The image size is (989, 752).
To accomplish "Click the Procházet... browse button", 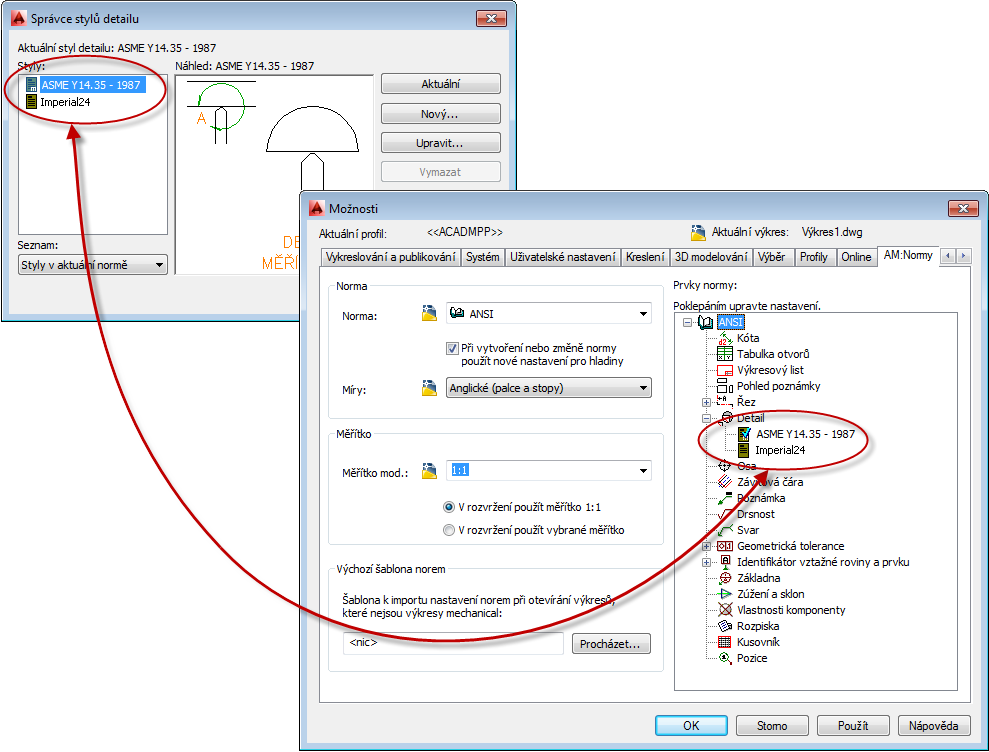I will coord(611,643).
